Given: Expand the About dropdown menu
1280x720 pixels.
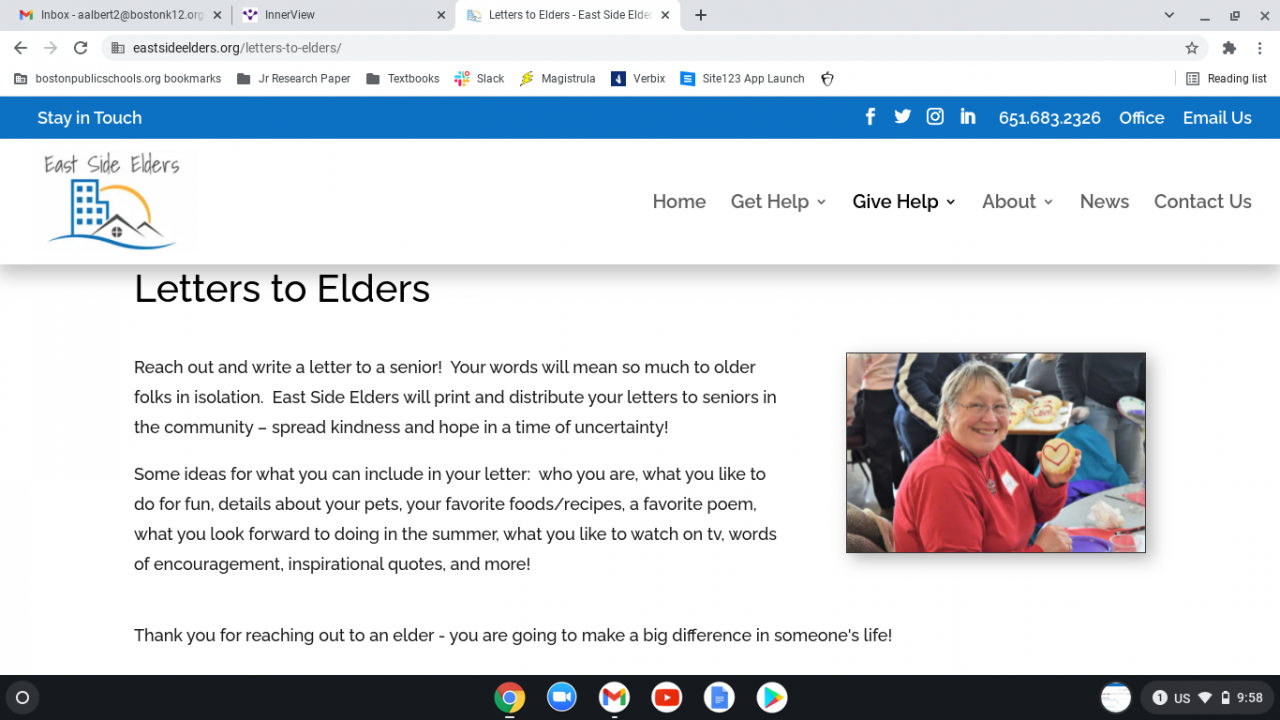Looking at the screenshot, I should [x=1018, y=201].
